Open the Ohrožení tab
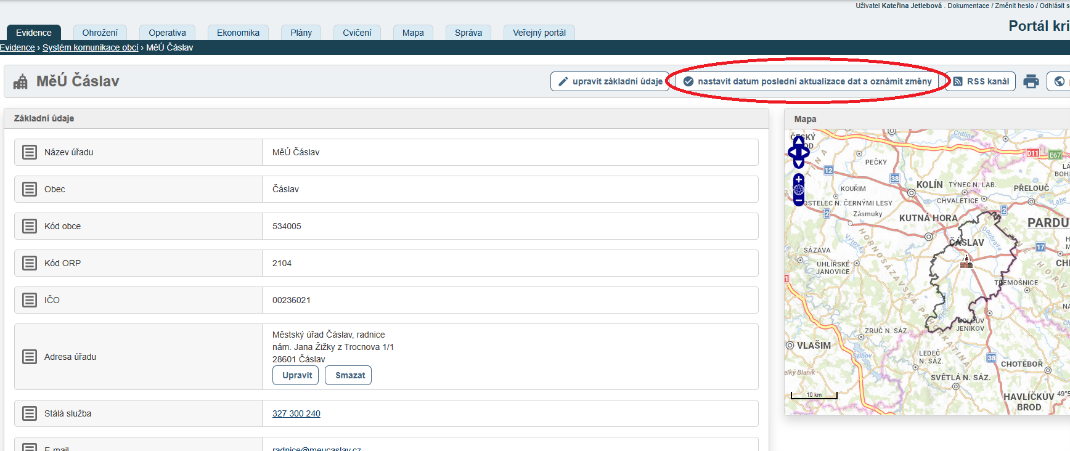 click(x=98, y=33)
